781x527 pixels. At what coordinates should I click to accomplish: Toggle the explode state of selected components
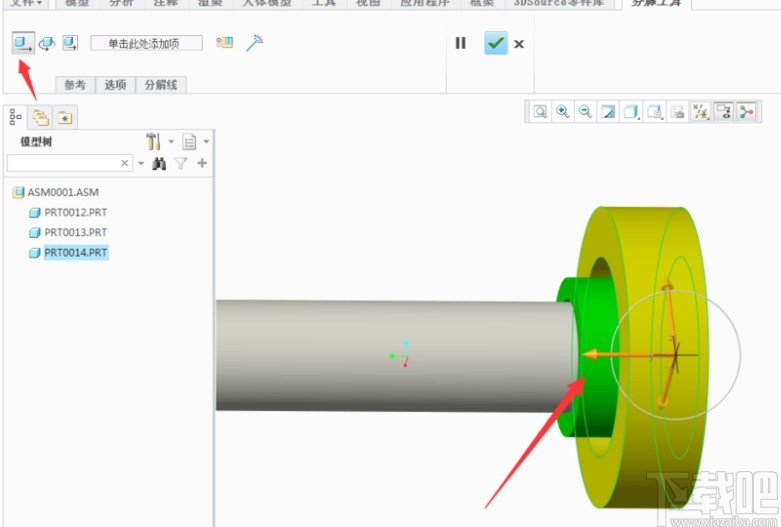click(225, 43)
